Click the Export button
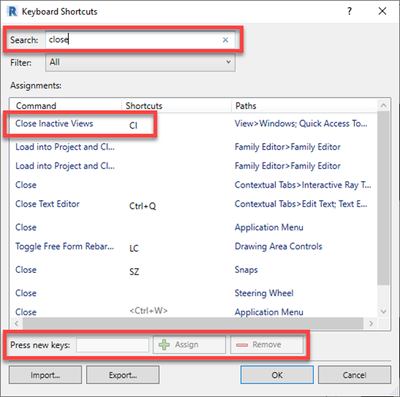This screenshot has width=400, height=397. pos(123,375)
